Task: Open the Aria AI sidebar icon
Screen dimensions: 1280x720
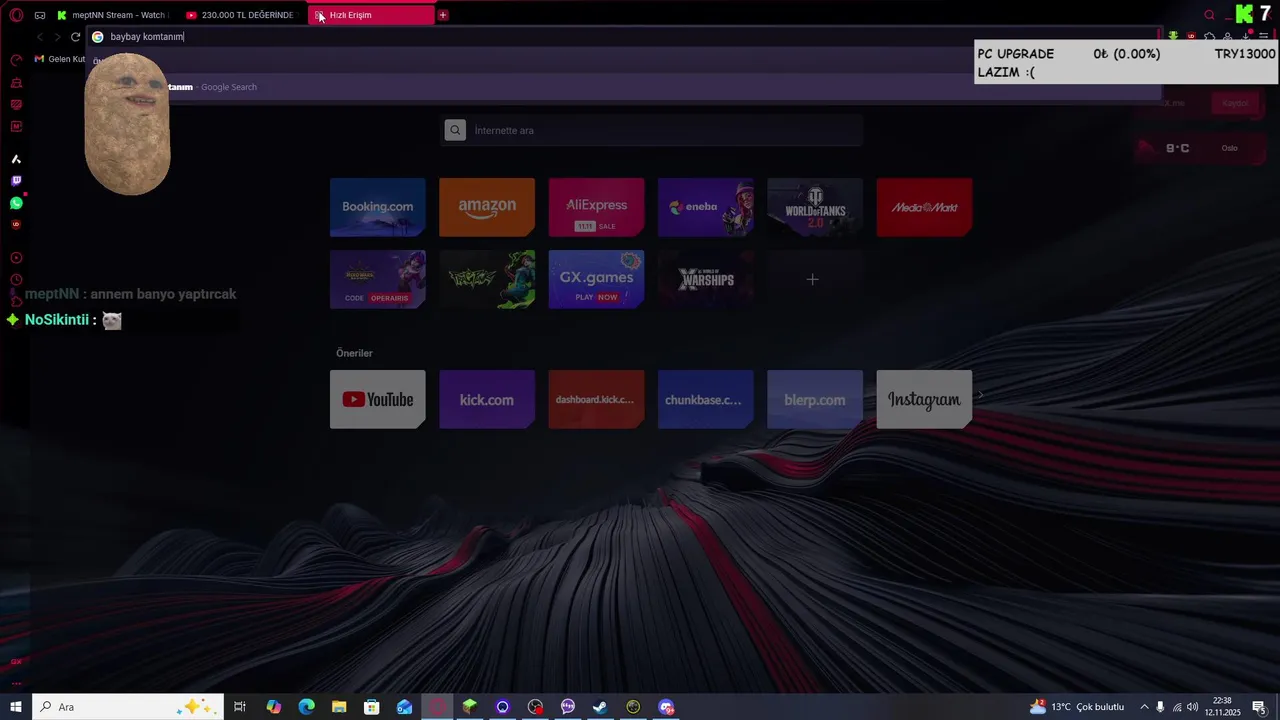Action: (x=16, y=159)
